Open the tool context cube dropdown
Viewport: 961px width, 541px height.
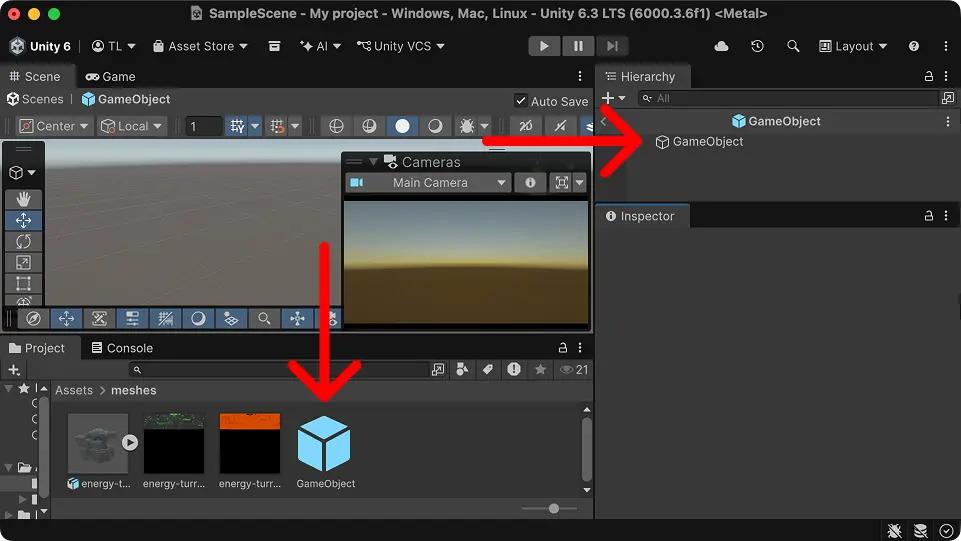click(x=23, y=173)
